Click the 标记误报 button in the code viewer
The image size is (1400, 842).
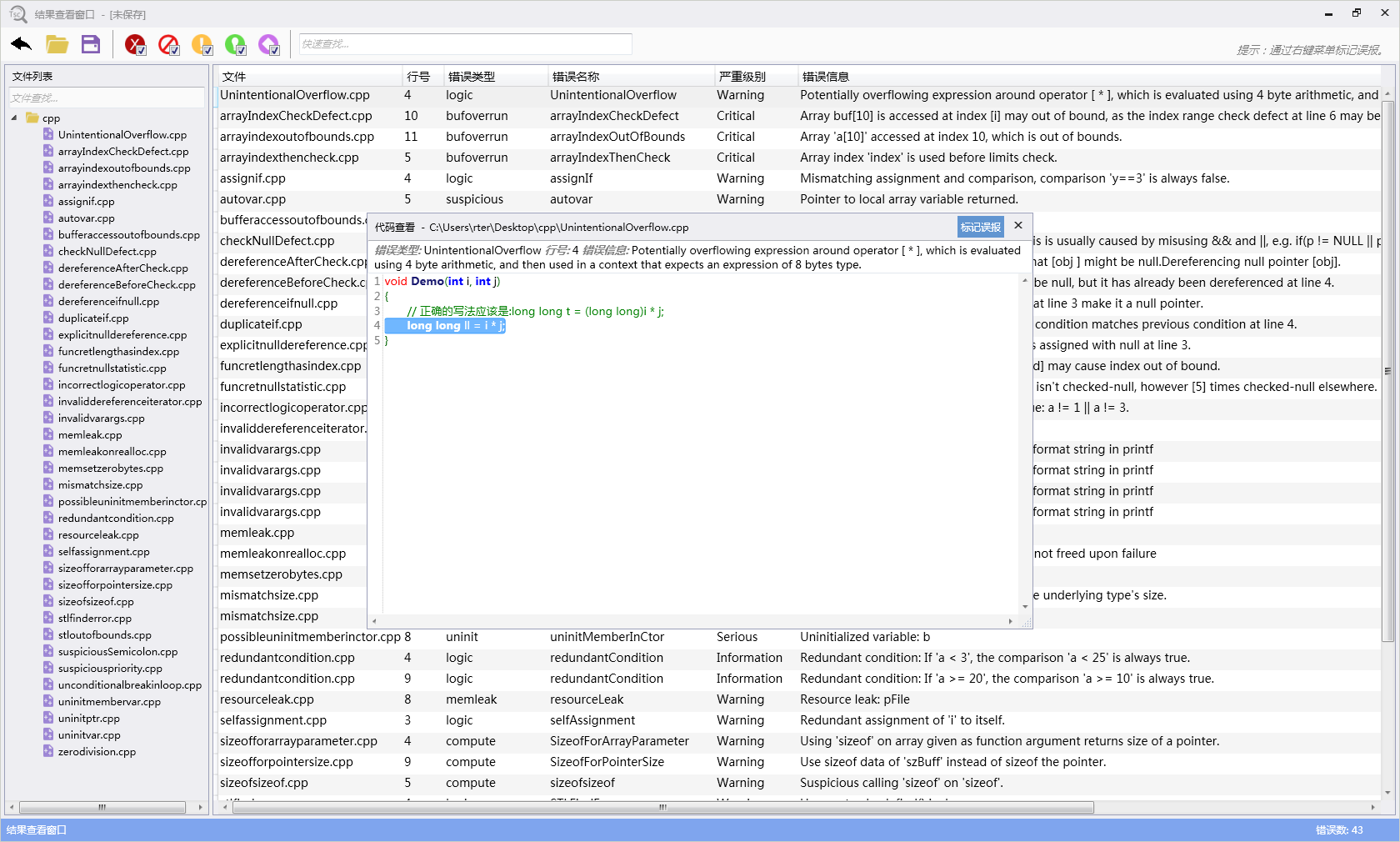(x=980, y=227)
